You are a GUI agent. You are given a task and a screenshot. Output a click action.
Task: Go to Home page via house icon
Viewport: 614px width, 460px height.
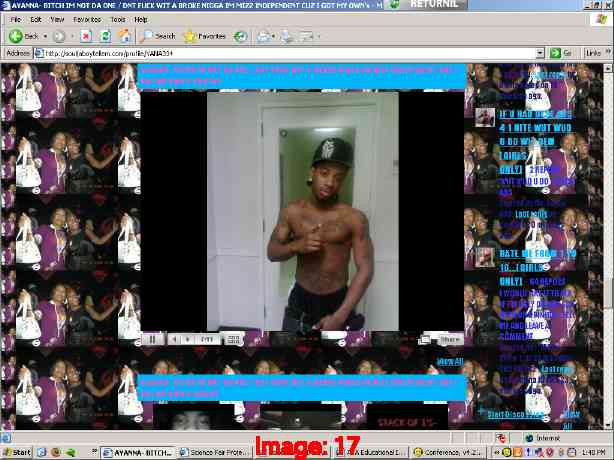[x=125, y=36]
